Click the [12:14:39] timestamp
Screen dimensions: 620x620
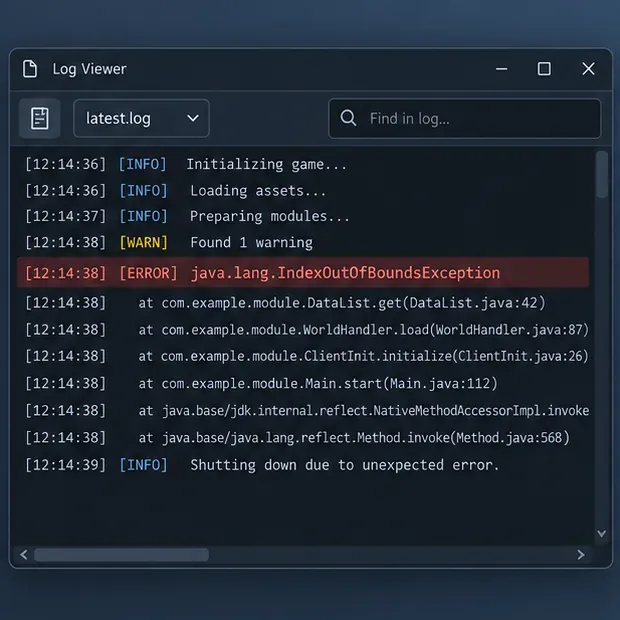[66, 465]
